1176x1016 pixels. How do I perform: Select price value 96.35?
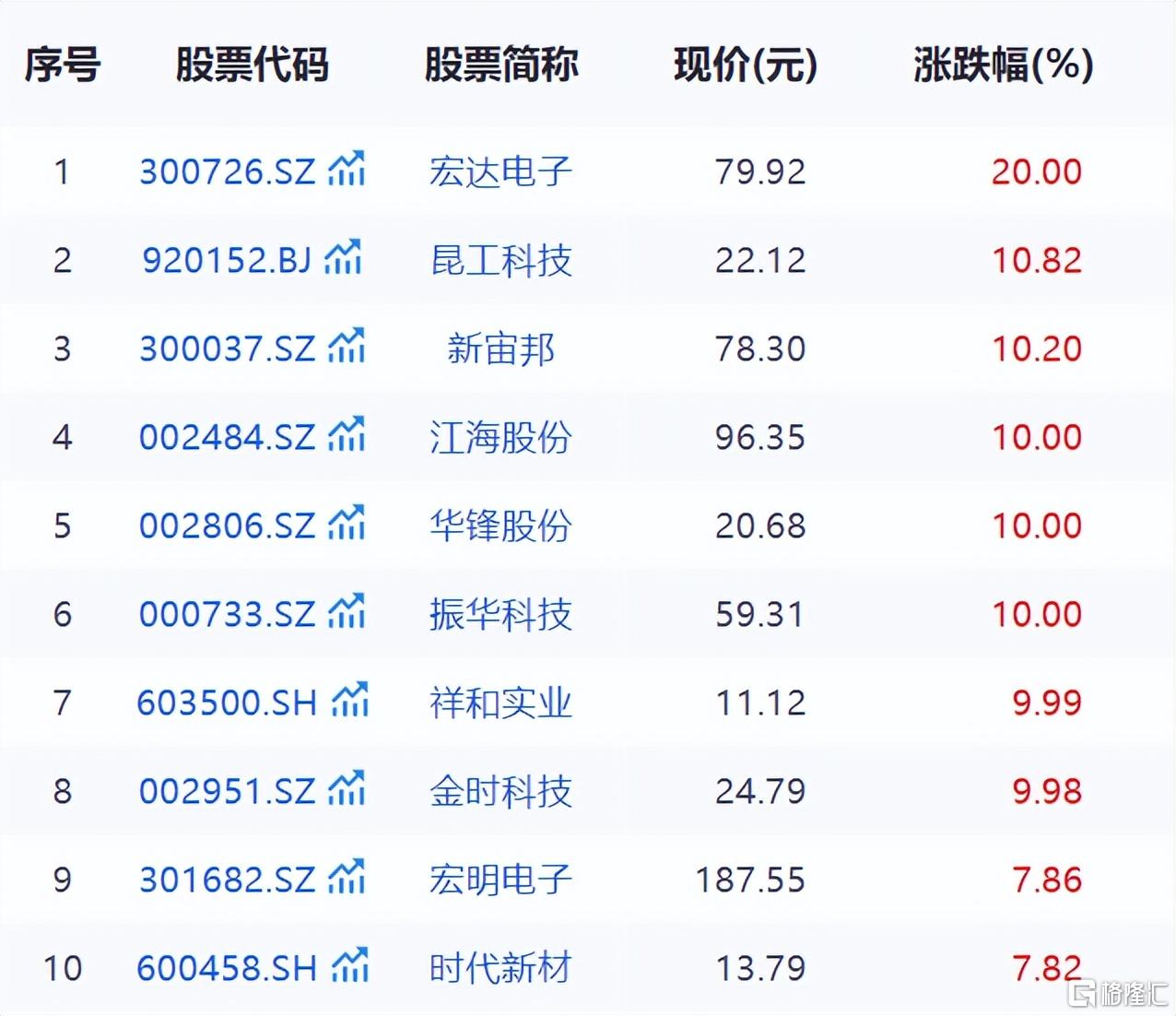(760, 437)
